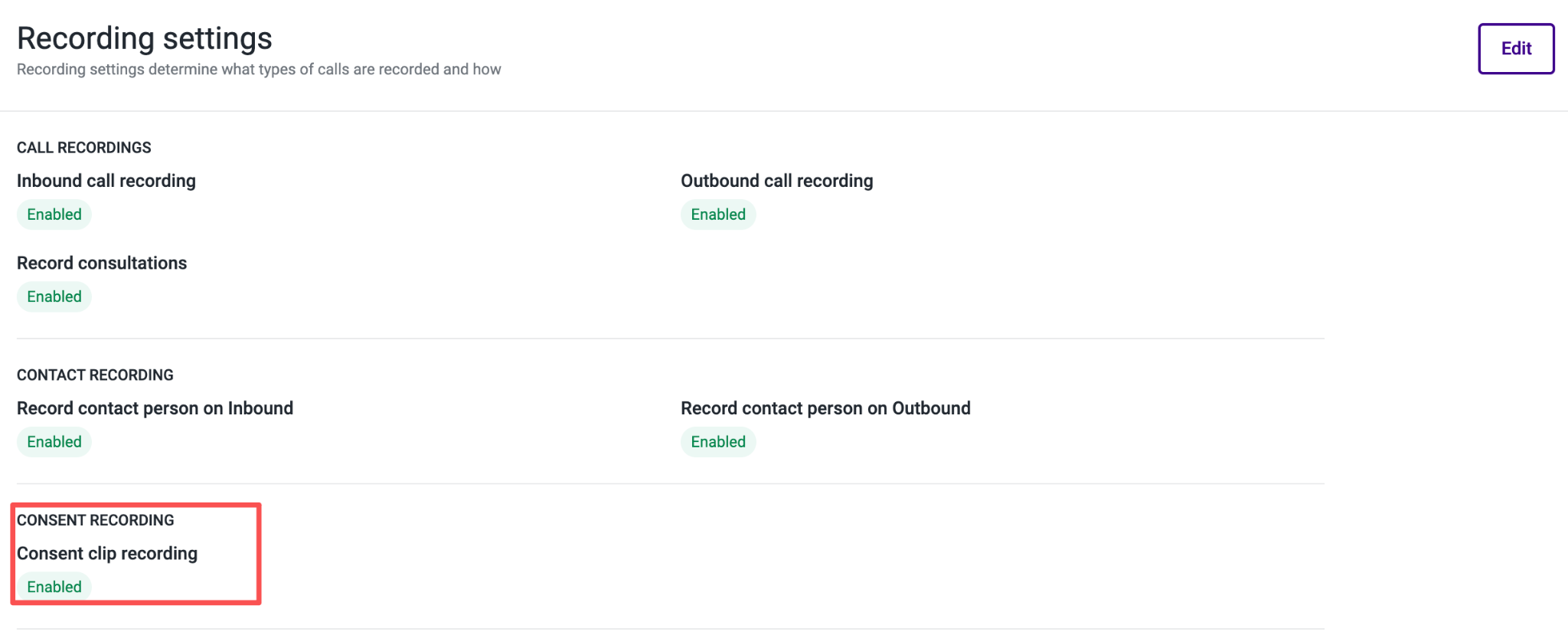The height and width of the screenshot is (635, 1568).
Task: Select the Outbound call recording label
Action: [777, 181]
